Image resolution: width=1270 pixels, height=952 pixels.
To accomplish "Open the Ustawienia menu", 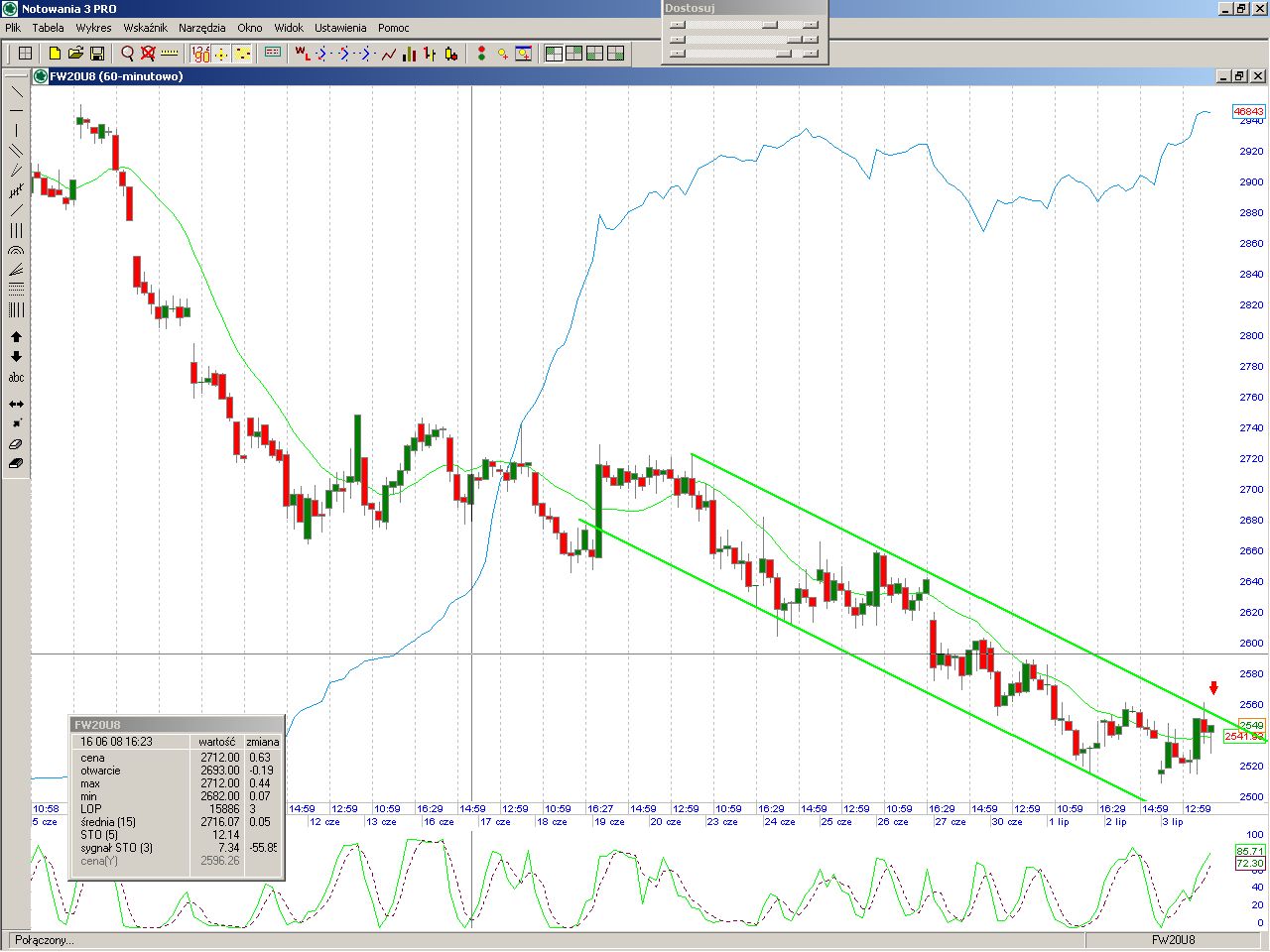I will pyautogui.click(x=340, y=28).
